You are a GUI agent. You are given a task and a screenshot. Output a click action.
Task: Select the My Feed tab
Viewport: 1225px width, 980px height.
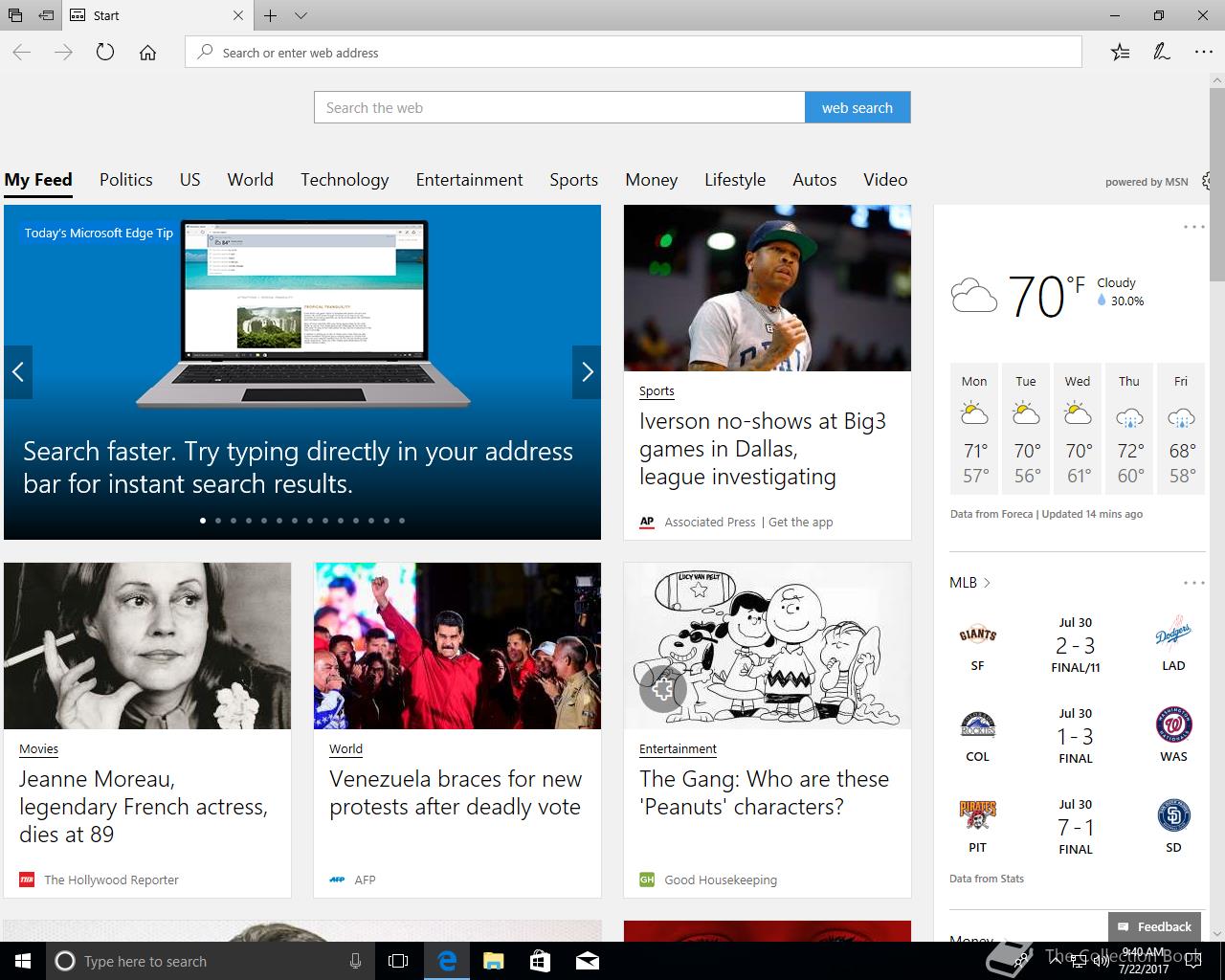pos(38,180)
